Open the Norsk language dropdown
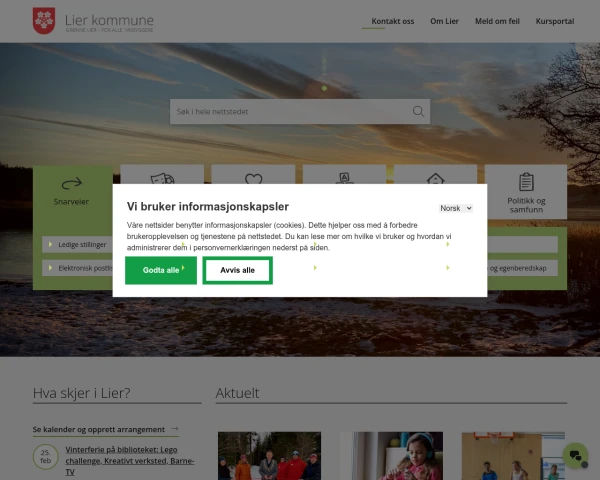600x480 pixels. (x=456, y=208)
